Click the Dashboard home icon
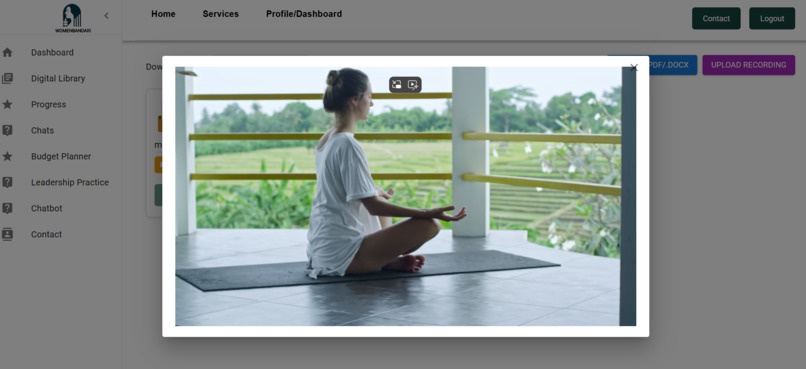 [x=7, y=52]
